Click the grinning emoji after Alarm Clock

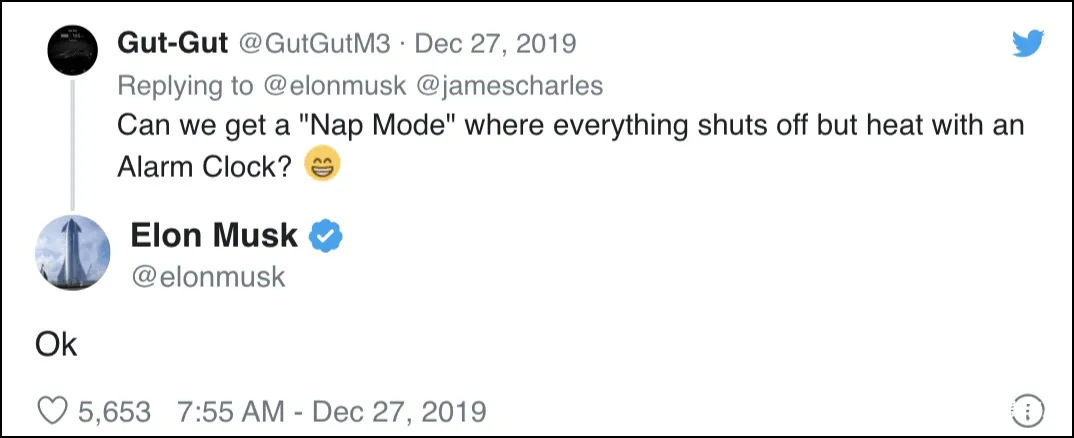321,165
